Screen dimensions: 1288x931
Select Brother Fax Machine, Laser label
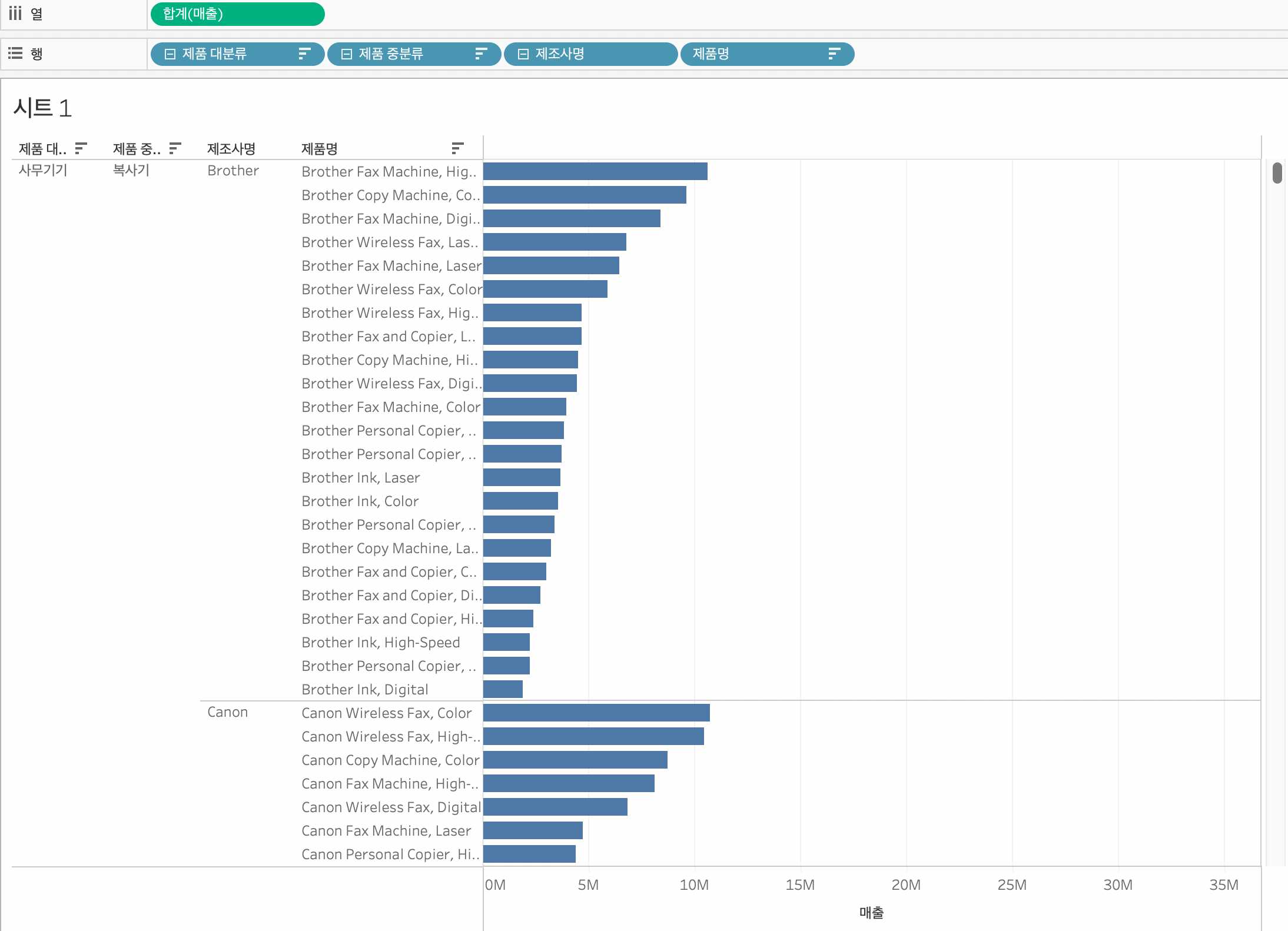click(391, 265)
